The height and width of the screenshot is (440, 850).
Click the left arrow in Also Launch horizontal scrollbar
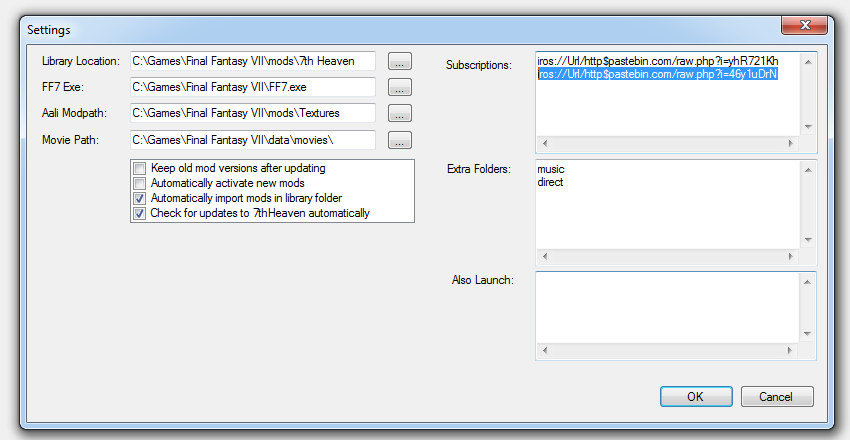pyautogui.click(x=545, y=351)
